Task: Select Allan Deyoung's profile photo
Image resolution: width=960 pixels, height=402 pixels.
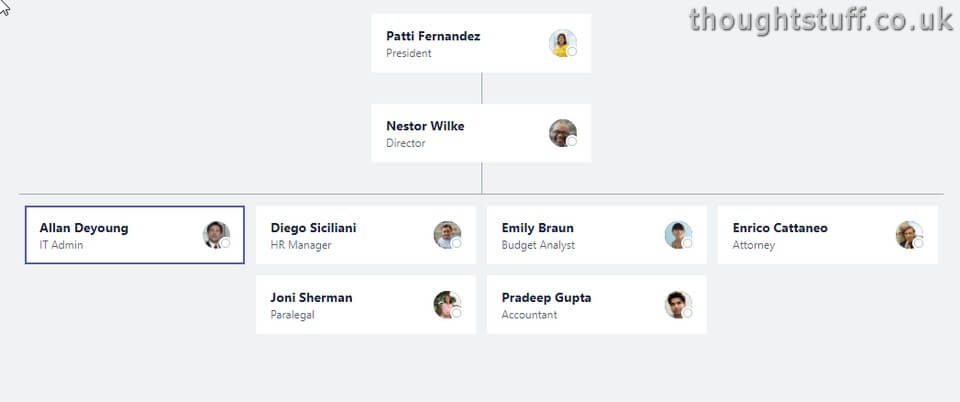Action: pos(216,235)
